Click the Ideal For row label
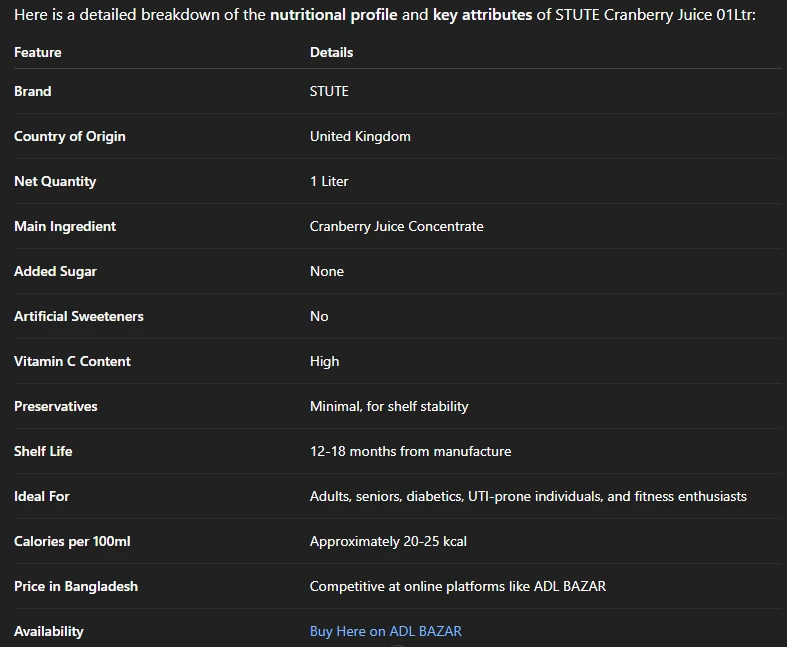 coord(41,496)
